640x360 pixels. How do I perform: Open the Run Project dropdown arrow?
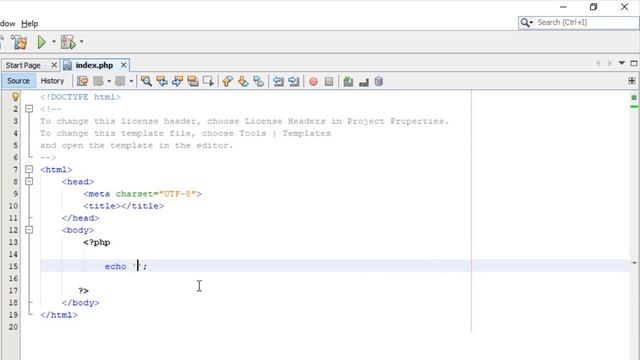53,42
